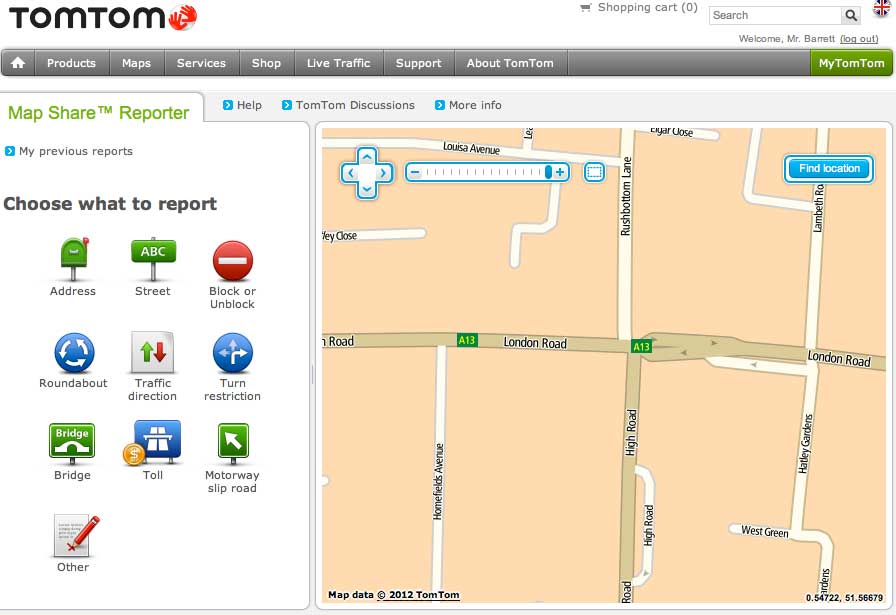Click the map zoom slider handle

coord(548,172)
